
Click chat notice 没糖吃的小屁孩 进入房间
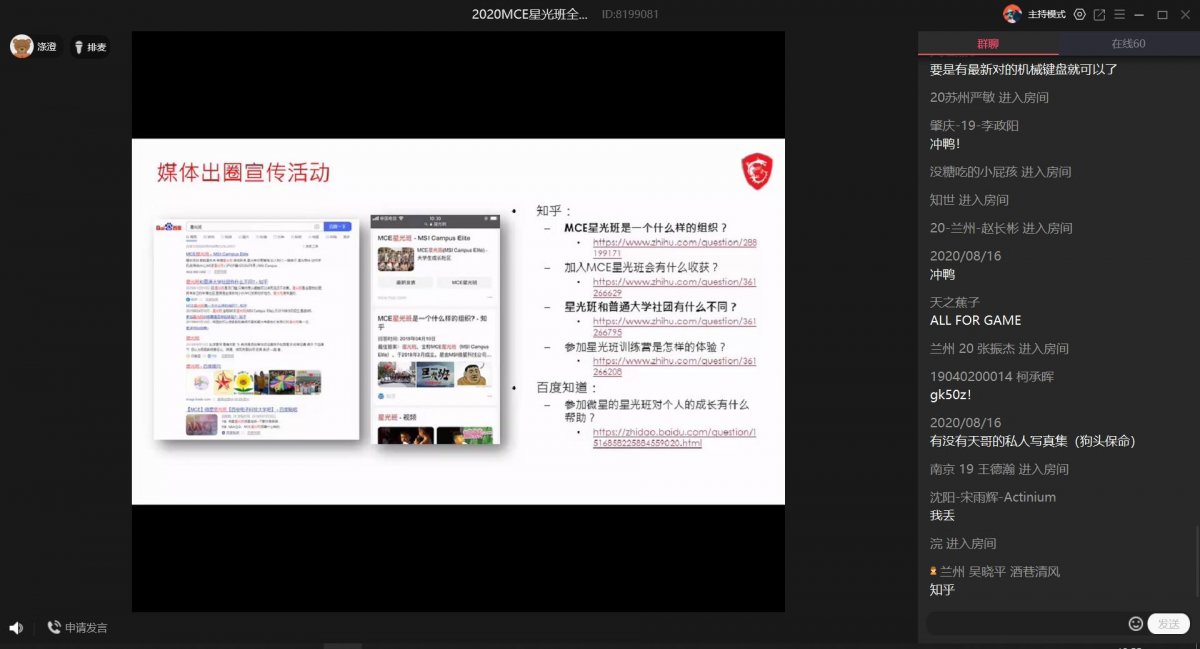tap(1000, 171)
